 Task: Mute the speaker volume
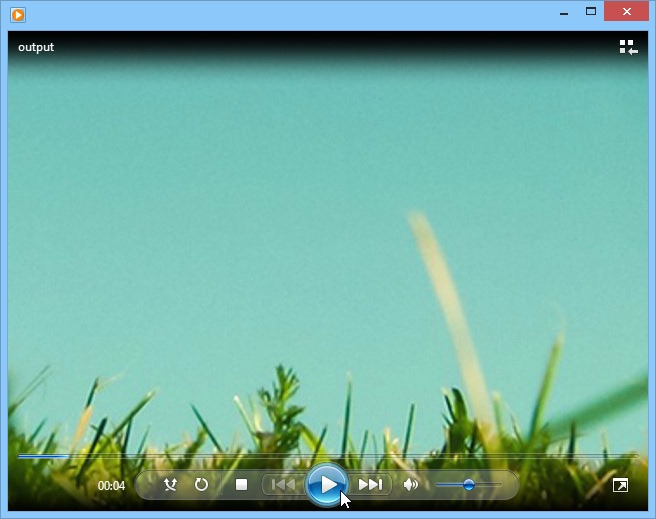[410, 485]
